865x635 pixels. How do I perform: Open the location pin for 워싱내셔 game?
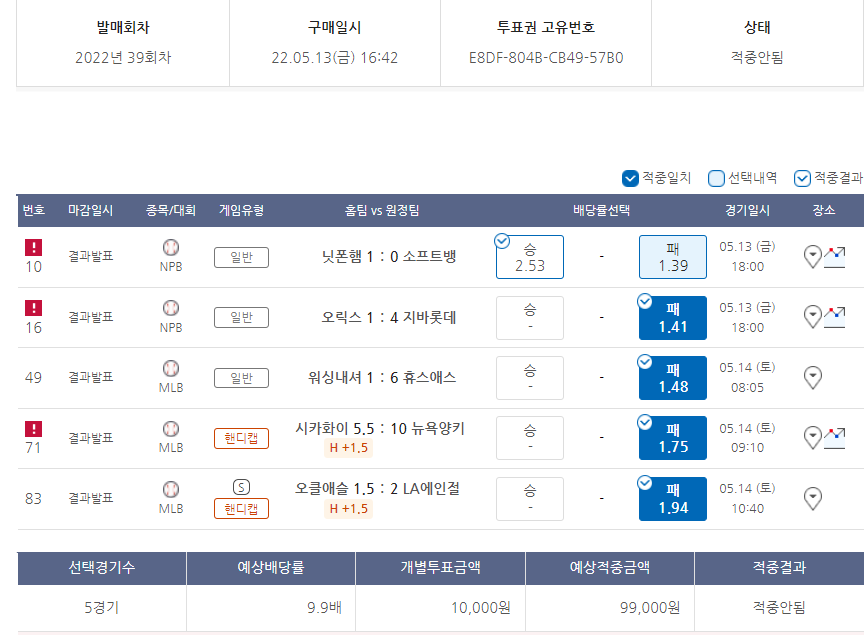(813, 377)
